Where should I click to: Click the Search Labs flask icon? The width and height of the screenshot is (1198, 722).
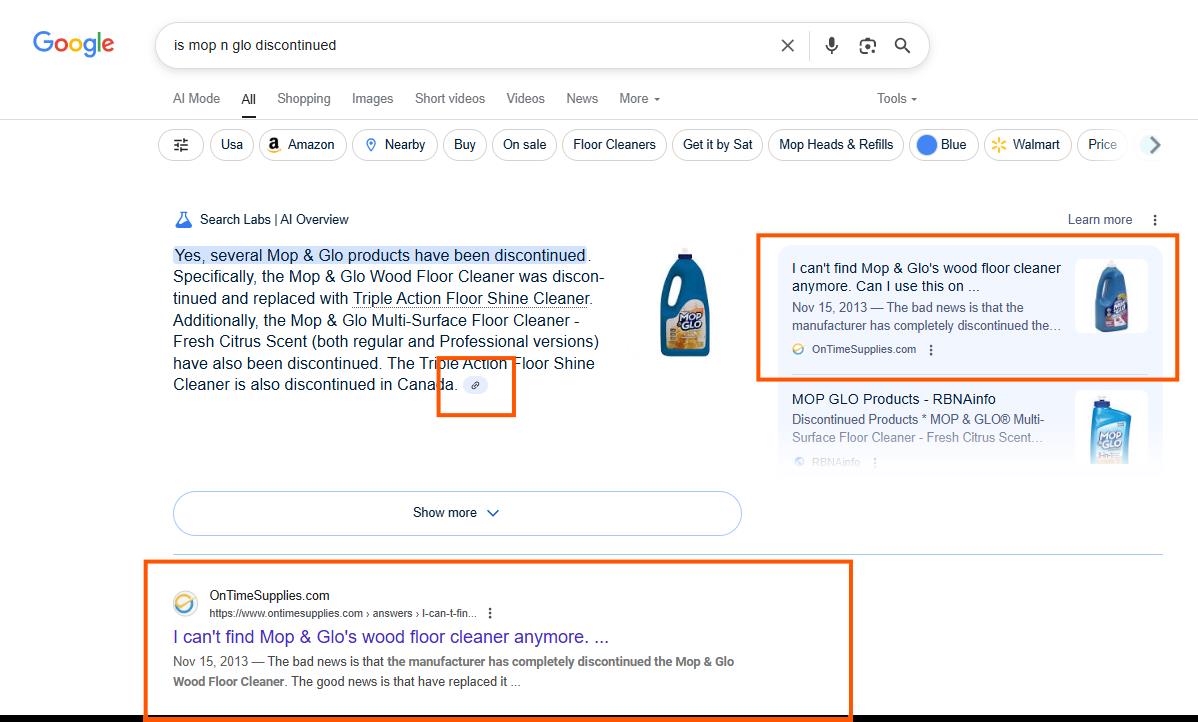pos(183,220)
